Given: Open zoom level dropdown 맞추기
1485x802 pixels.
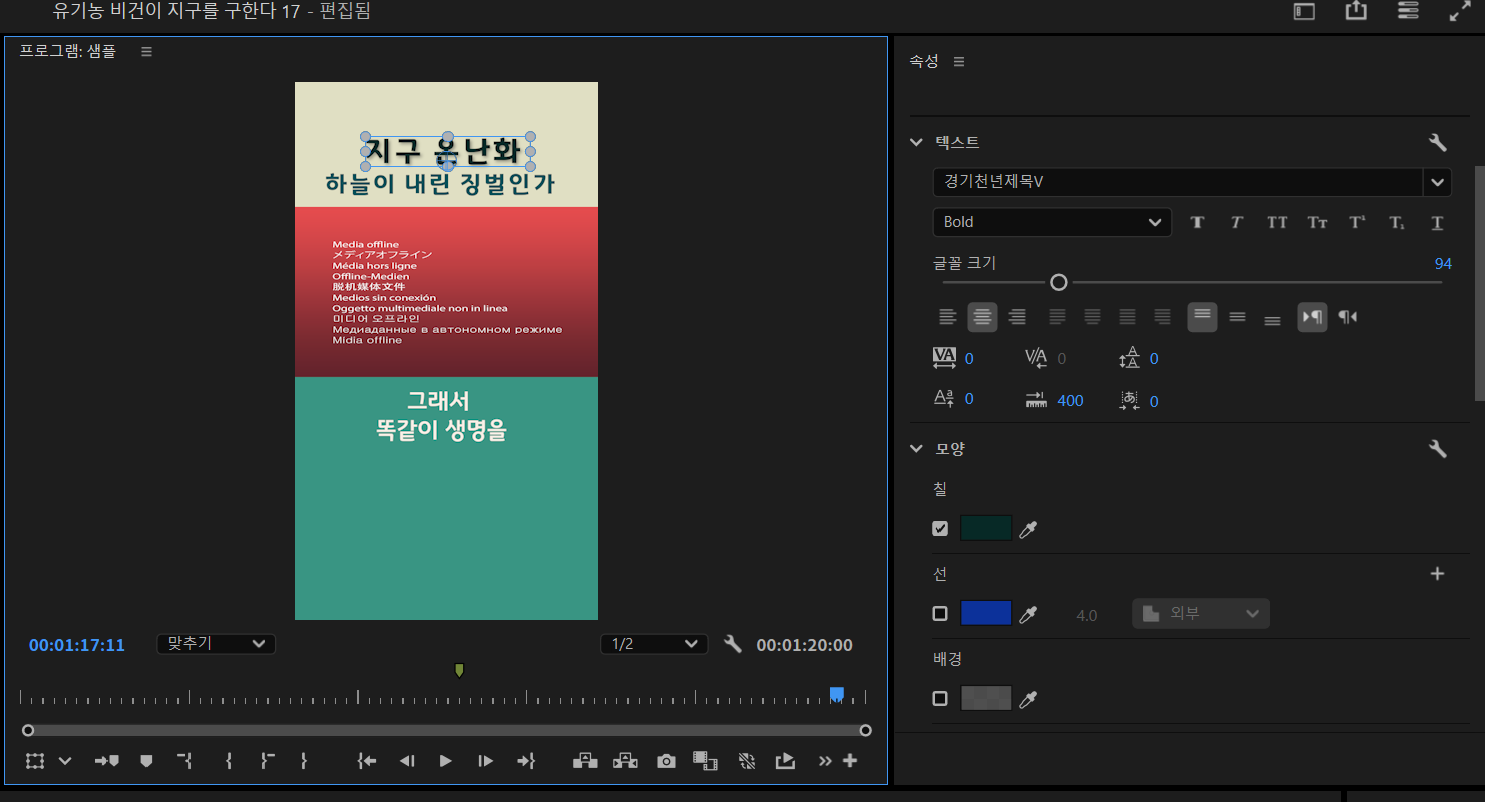Looking at the screenshot, I should [x=216, y=644].
